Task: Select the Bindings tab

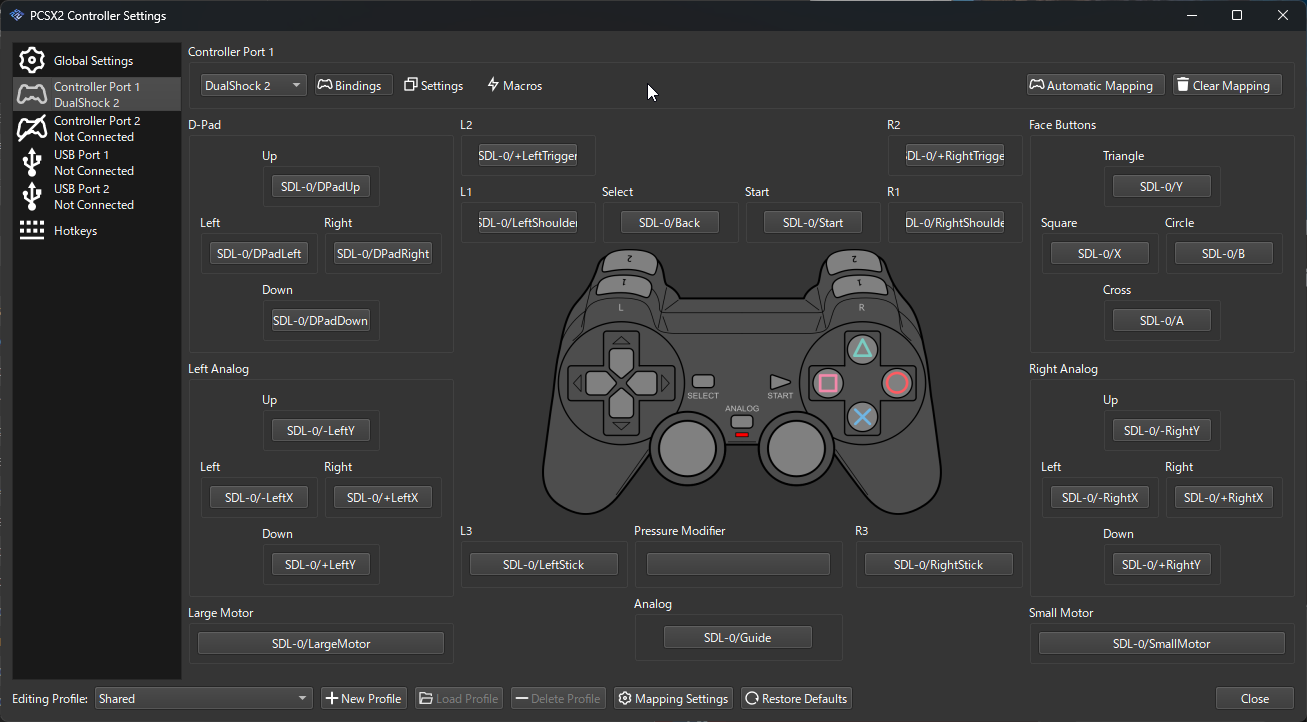Action: 350,86
